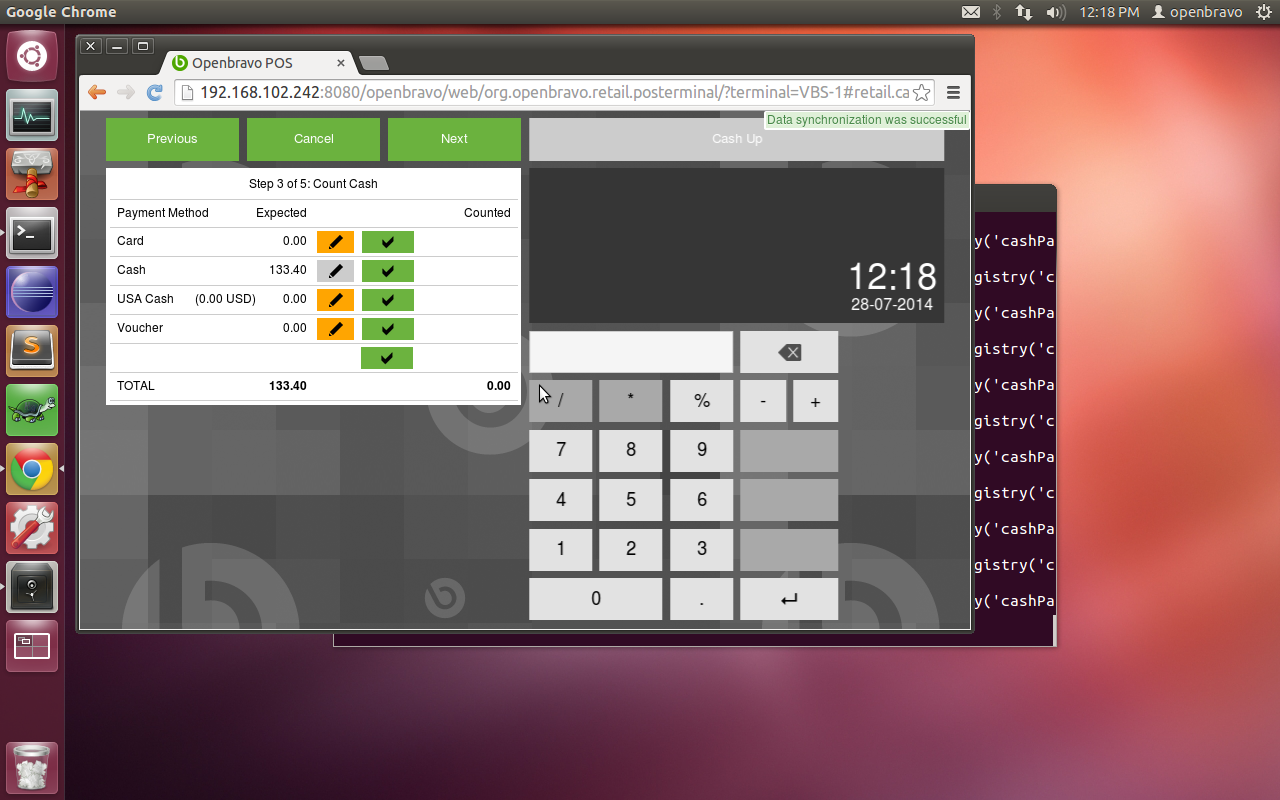Edit the Card counted amount with pencil
Screen dimensions: 1280x800
pos(335,242)
